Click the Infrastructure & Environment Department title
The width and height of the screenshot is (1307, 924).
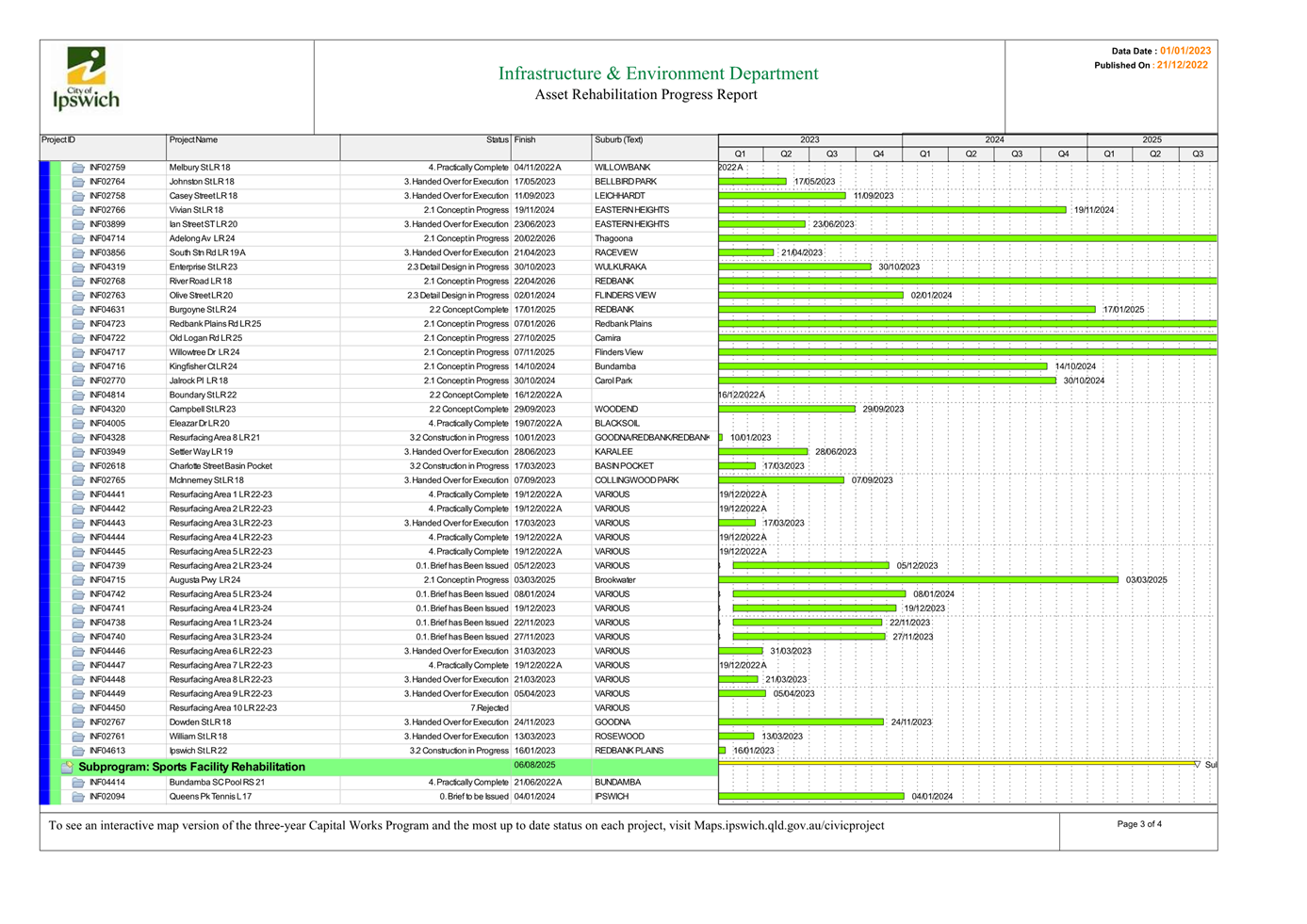(x=658, y=73)
